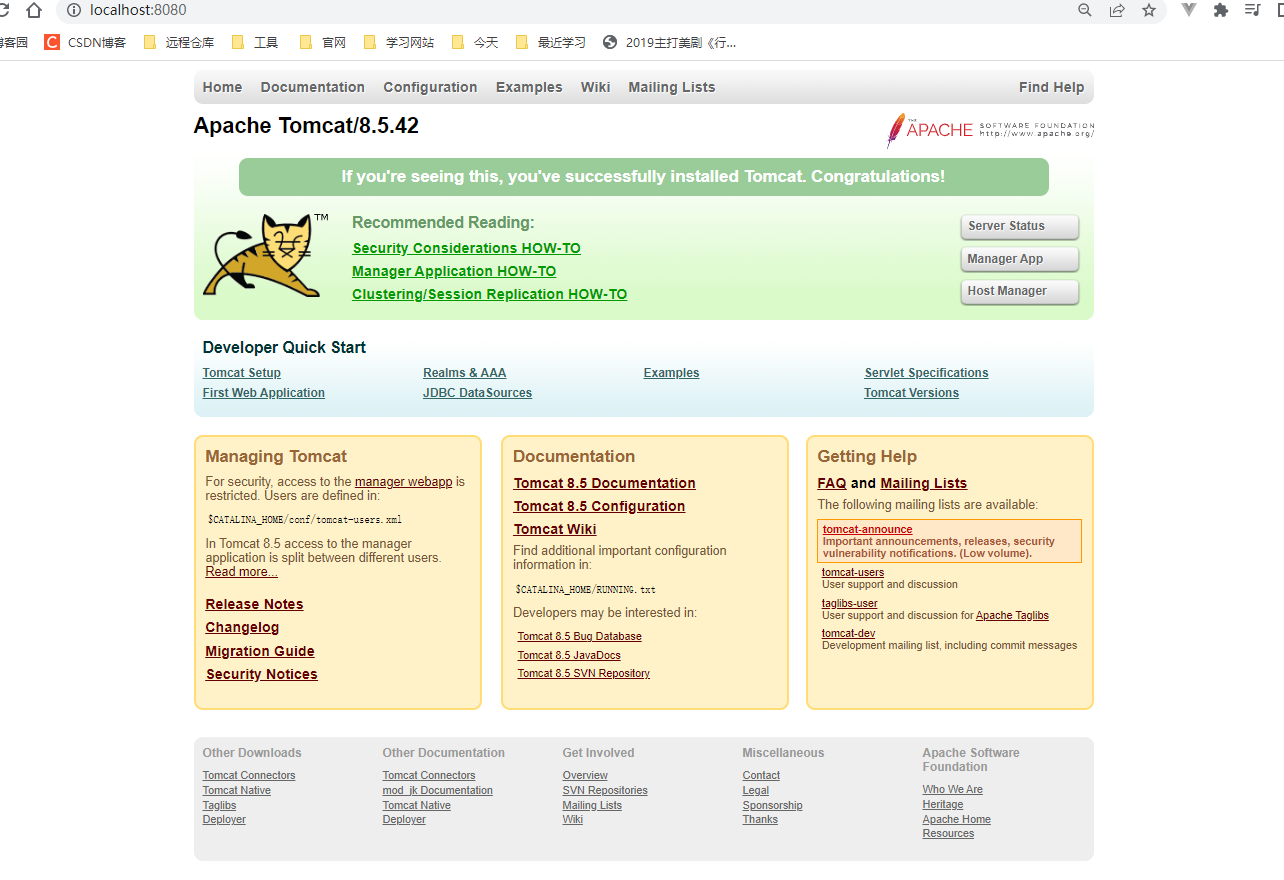Open the Apache Home footer link

(957, 820)
